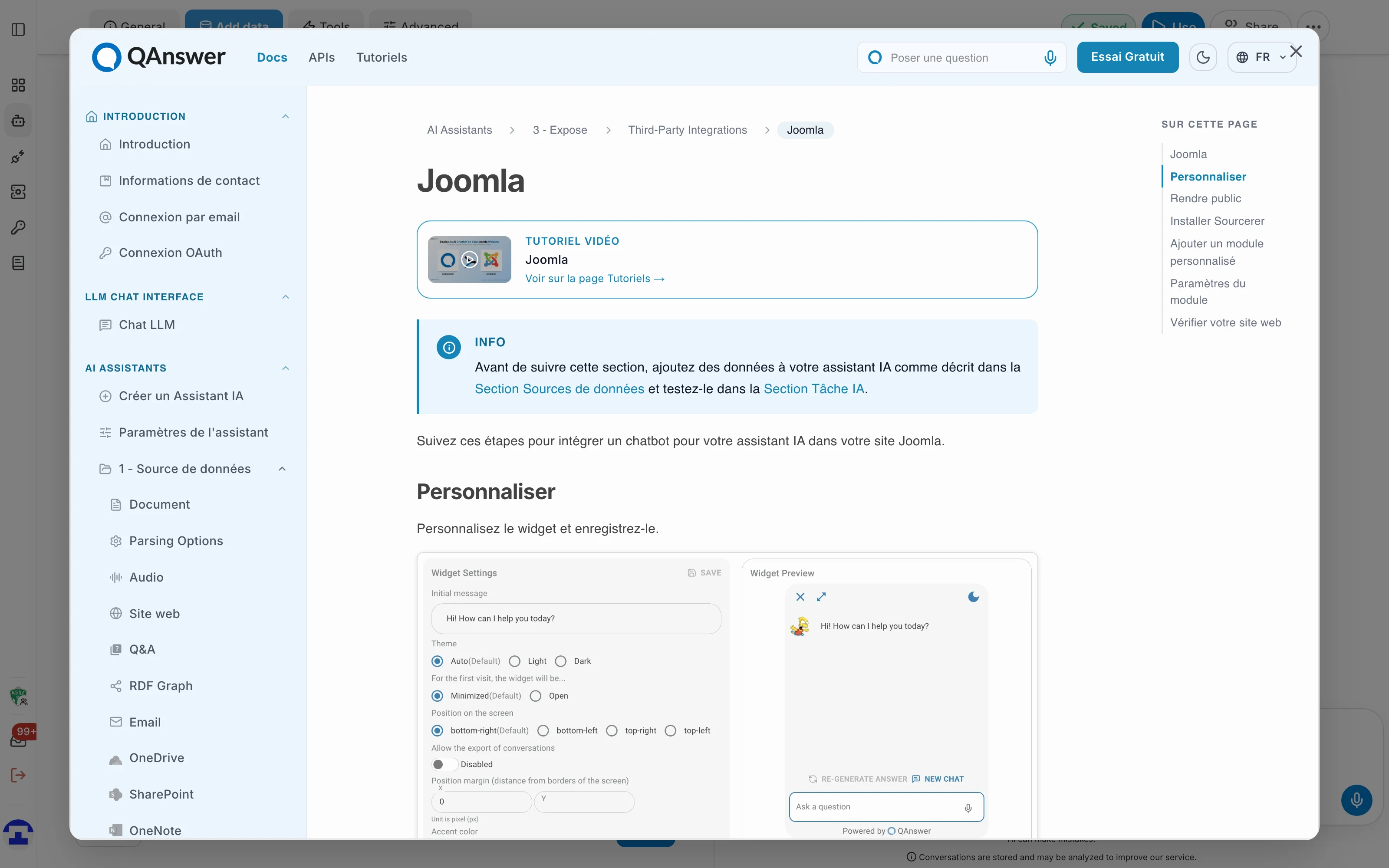Viewport: 1389px width, 868px height.
Task: Click the gear icon for Parsing Options
Action: 116,541
